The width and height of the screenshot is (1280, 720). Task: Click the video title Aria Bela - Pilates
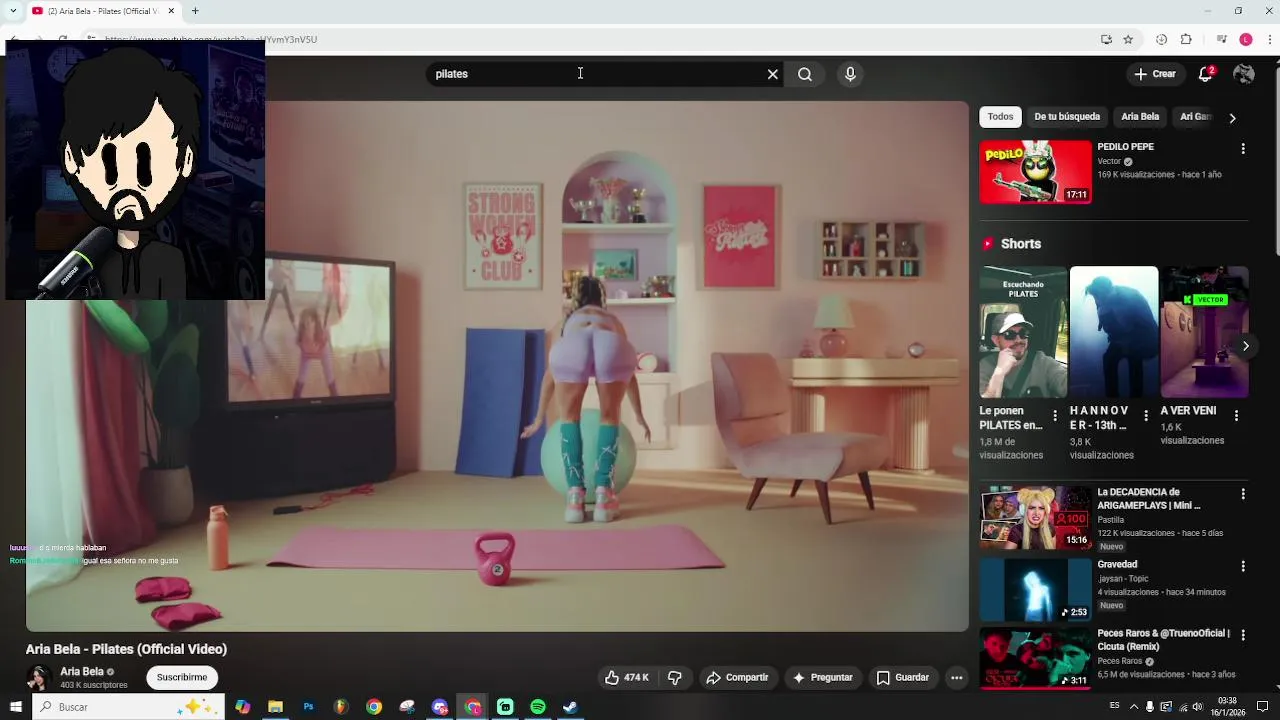[126, 649]
